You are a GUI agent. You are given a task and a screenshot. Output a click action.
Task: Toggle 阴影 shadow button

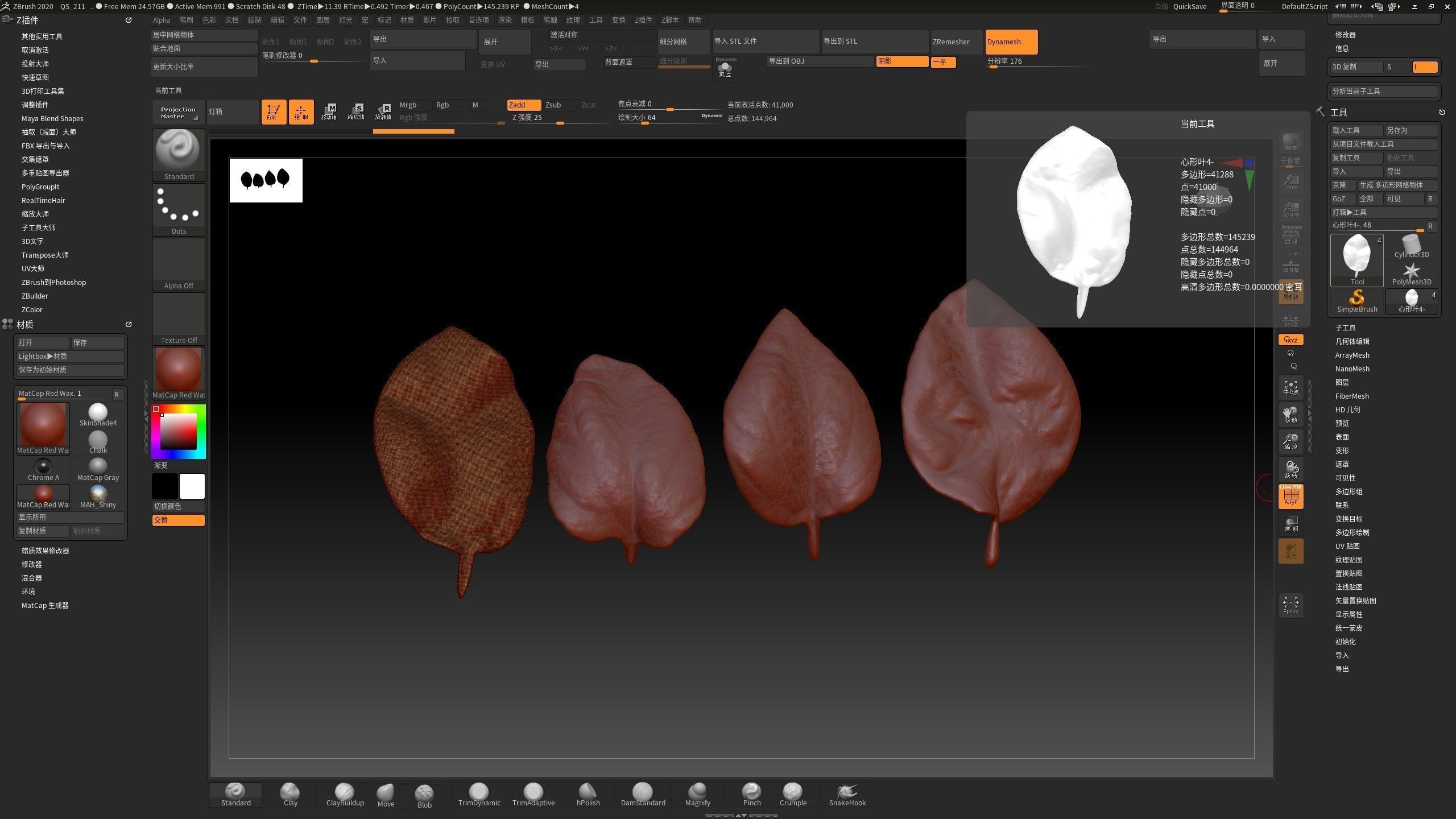901,61
